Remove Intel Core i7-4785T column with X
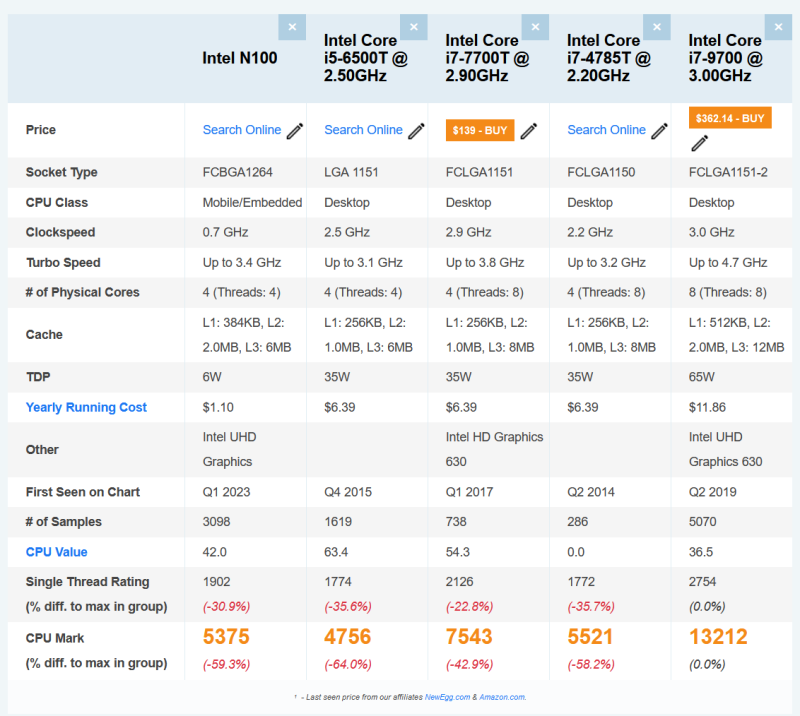800x716 pixels. [x=657, y=27]
